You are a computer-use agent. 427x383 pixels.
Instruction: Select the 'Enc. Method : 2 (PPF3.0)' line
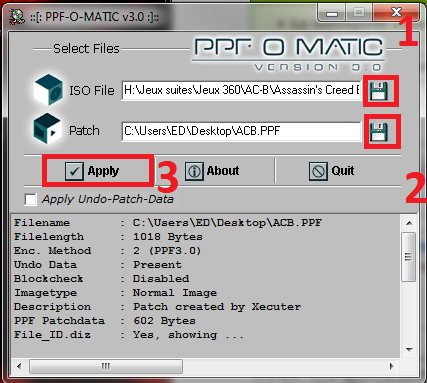point(108,251)
